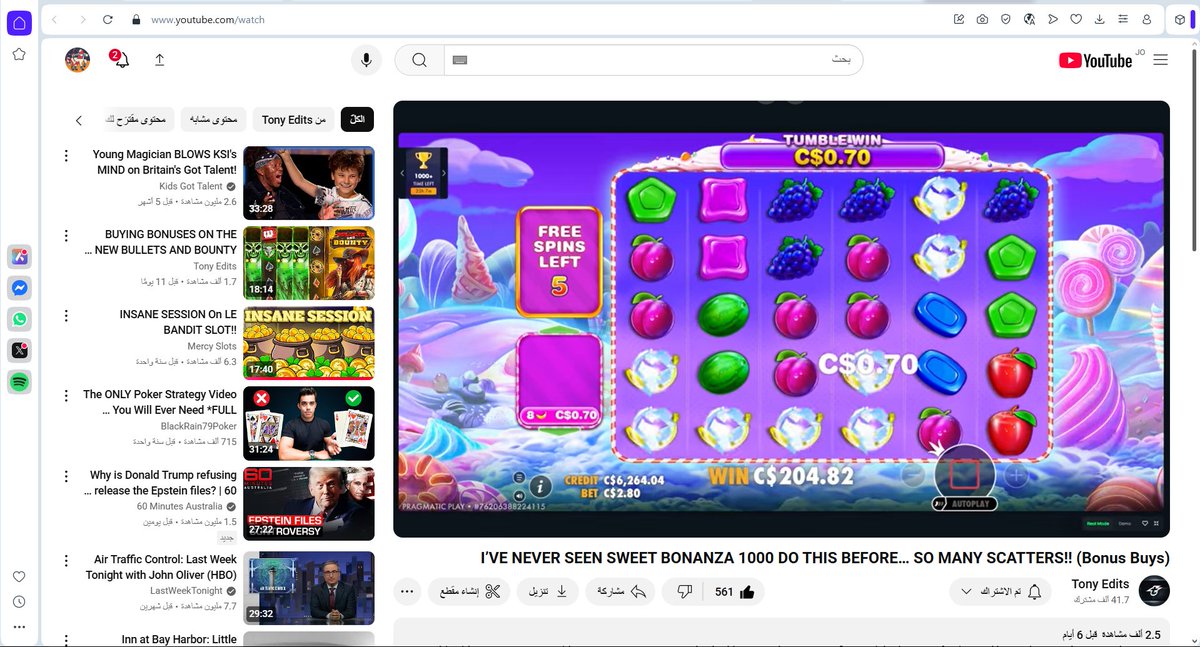Screen dimensions: 1200x647
Task: Open the YouTube account avatar menu
Action: 77,60
